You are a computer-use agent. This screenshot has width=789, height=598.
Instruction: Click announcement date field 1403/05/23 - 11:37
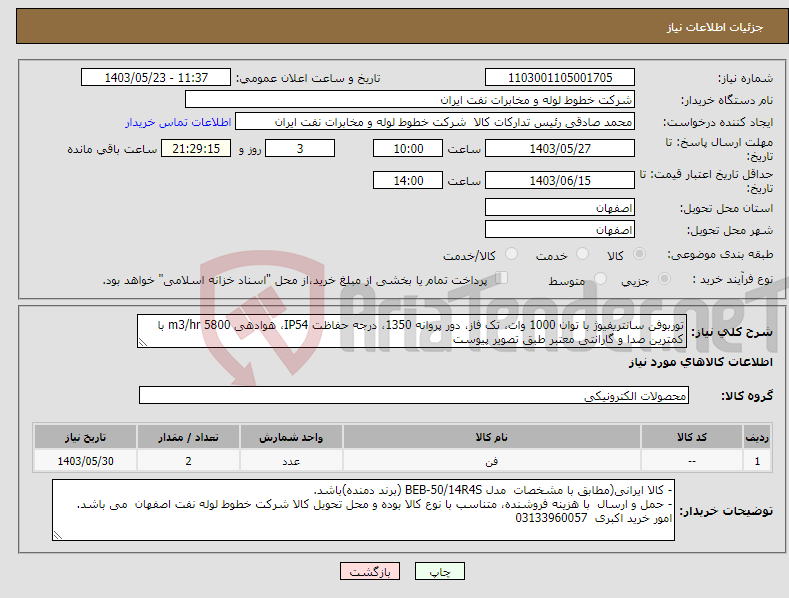tap(155, 78)
